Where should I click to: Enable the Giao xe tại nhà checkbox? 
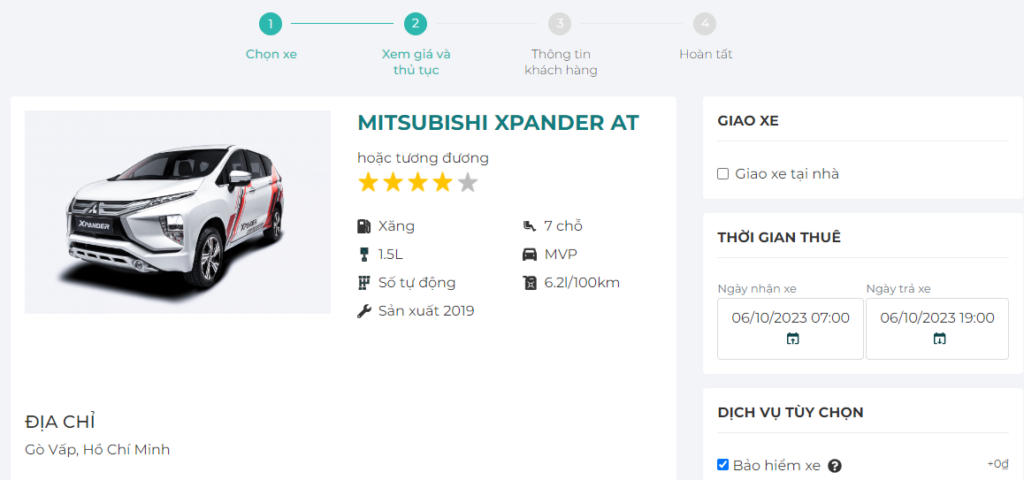click(723, 174)
